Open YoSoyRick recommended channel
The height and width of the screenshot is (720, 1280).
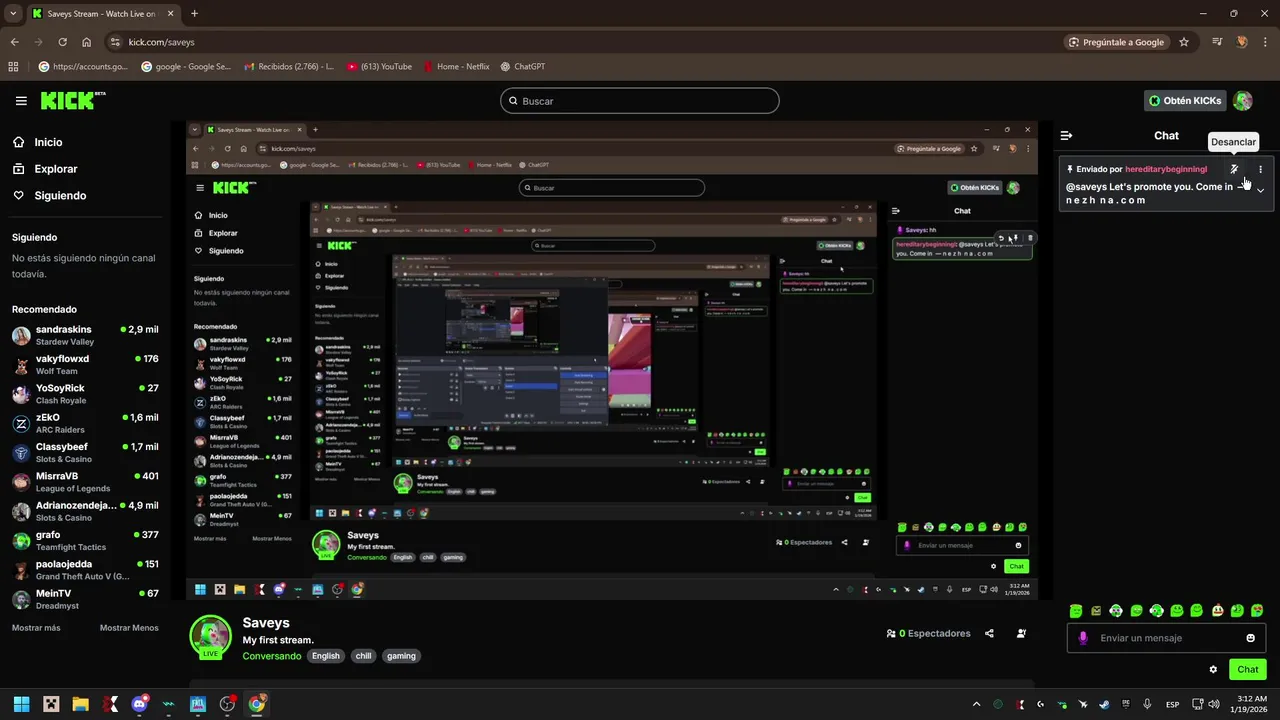click(x=85, y=394)
